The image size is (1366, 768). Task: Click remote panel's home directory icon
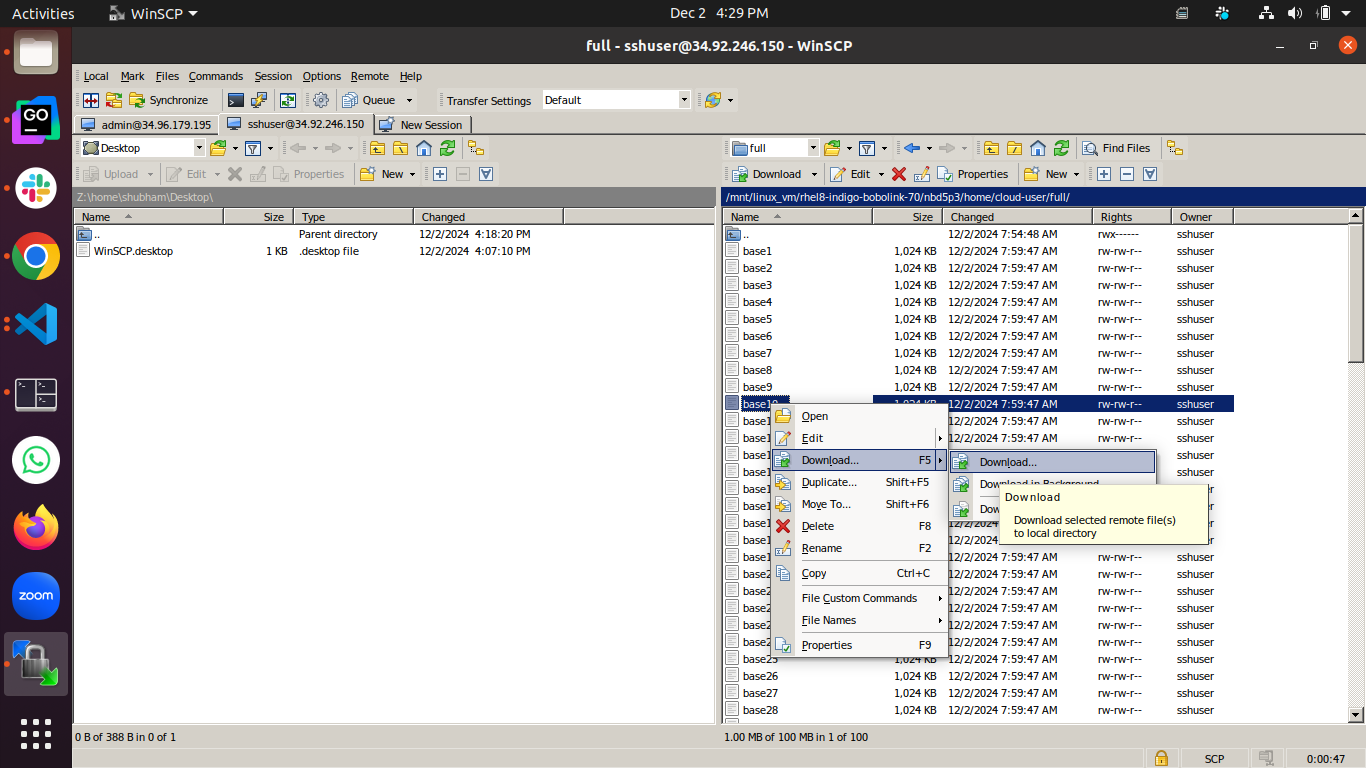pos(1038,148)
